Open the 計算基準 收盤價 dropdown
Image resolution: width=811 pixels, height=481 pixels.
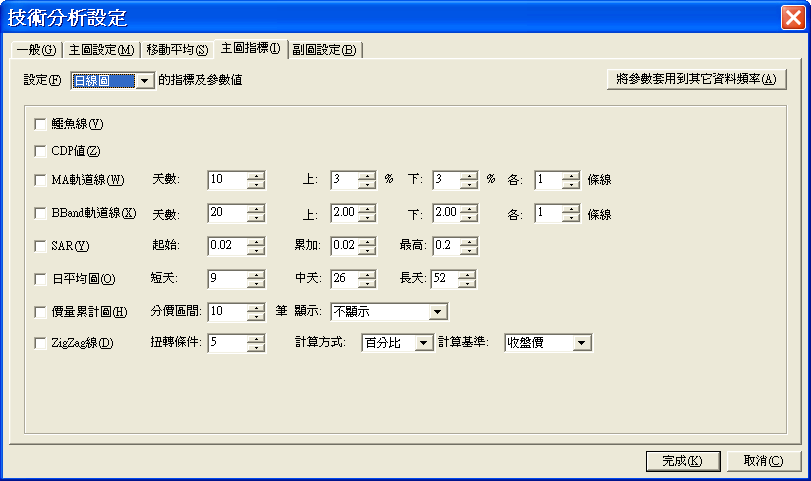[582, 343]
